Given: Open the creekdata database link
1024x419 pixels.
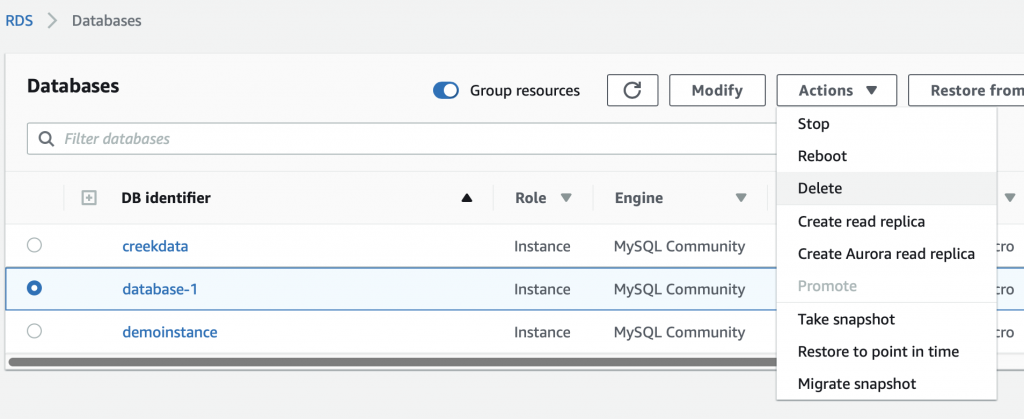Looking at the screenshot, I should coord(155,246).
